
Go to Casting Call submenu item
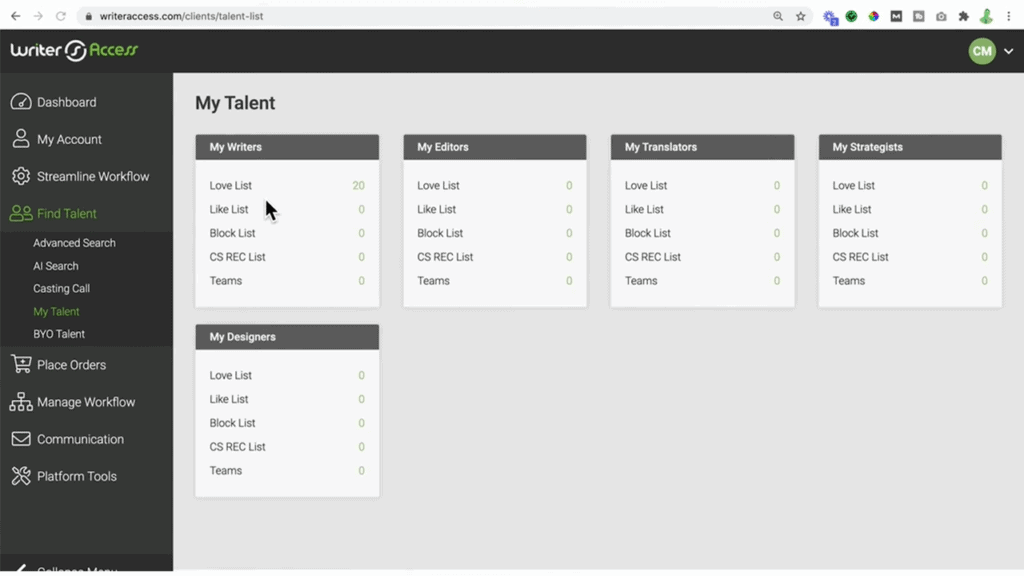click(61, 288)
